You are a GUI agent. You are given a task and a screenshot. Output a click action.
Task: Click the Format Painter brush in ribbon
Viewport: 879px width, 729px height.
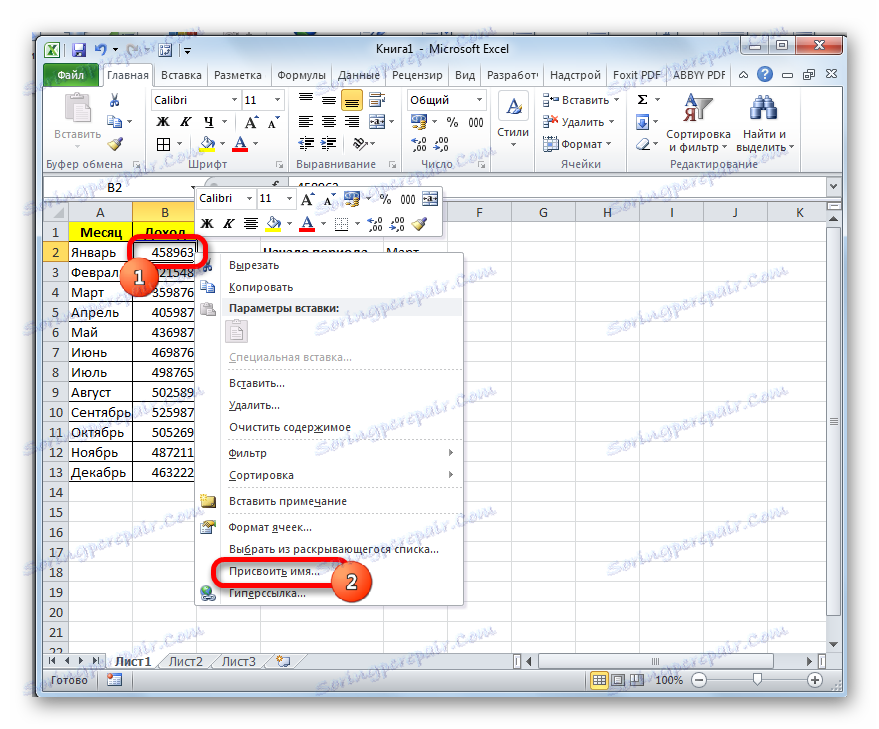115,144
